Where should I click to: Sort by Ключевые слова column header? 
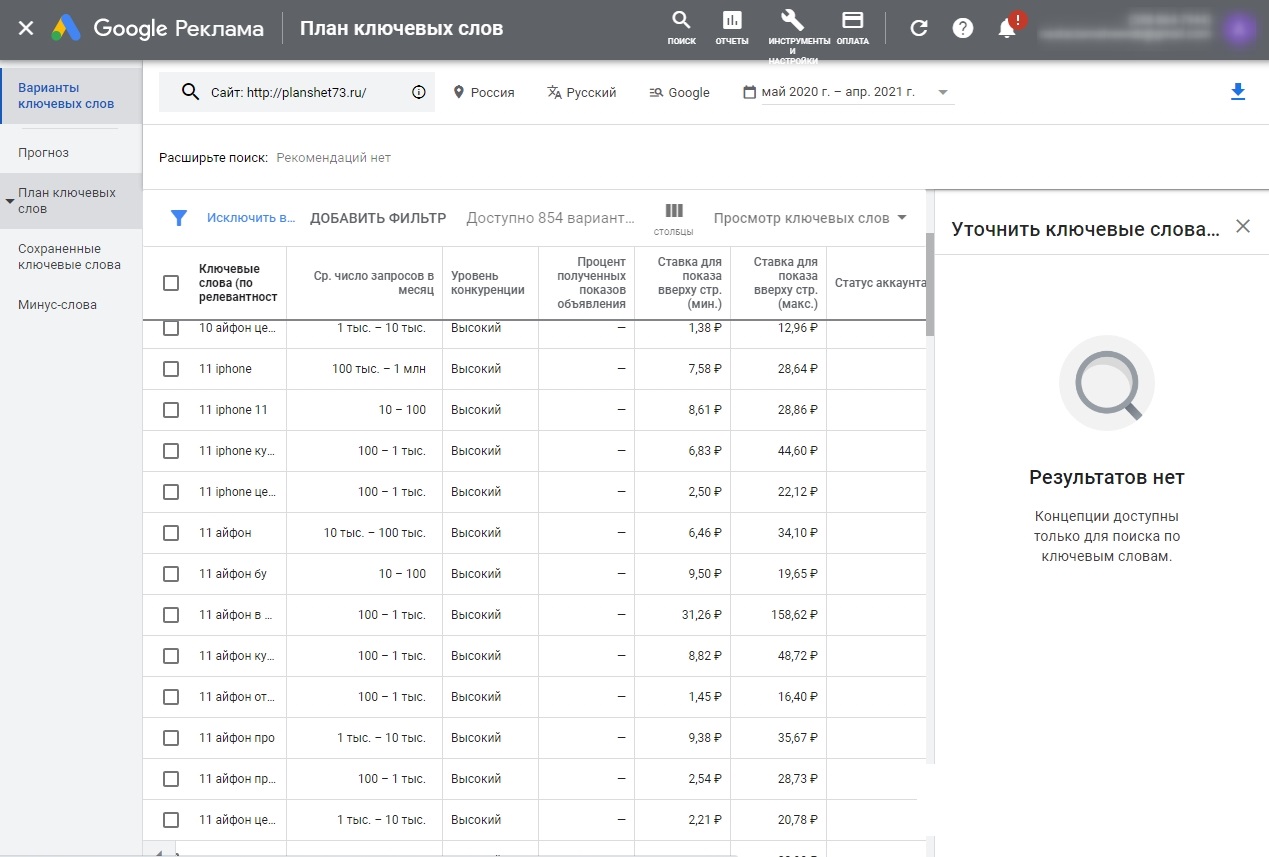[238, 283]
